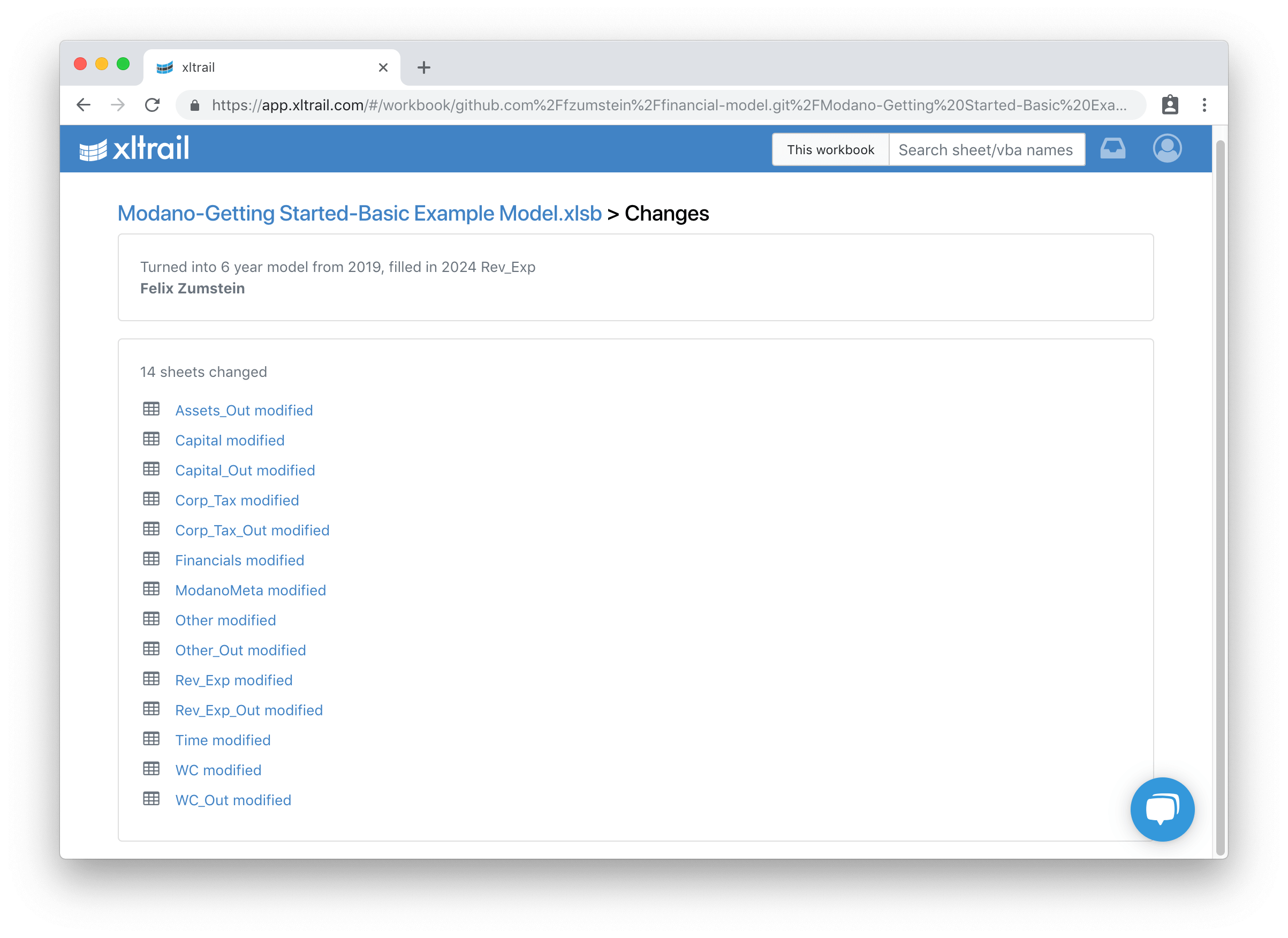Open Rev_Exp modified sheet changes
1288x938 pixels.
tap(233, 680)
